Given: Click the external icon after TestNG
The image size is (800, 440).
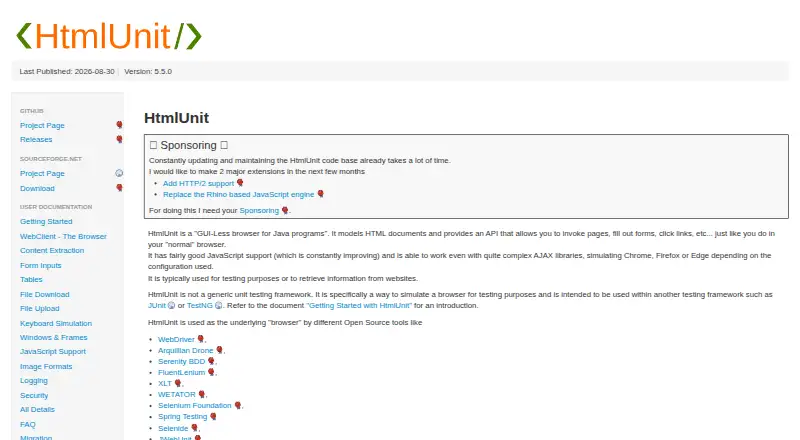Looking at the screenshot, I should (x=218, y=305).
